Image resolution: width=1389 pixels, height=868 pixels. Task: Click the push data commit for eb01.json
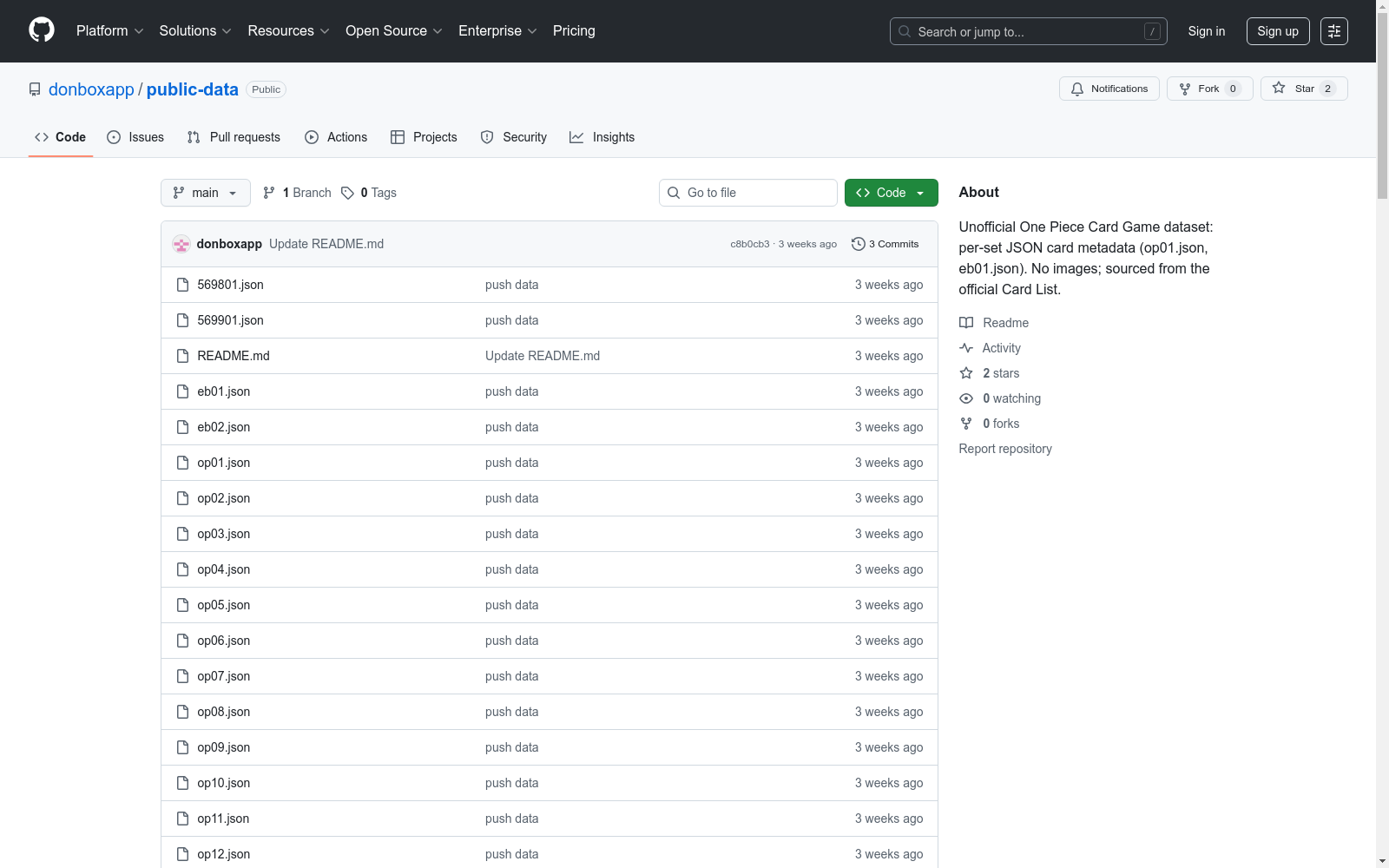tap(512, 391)
